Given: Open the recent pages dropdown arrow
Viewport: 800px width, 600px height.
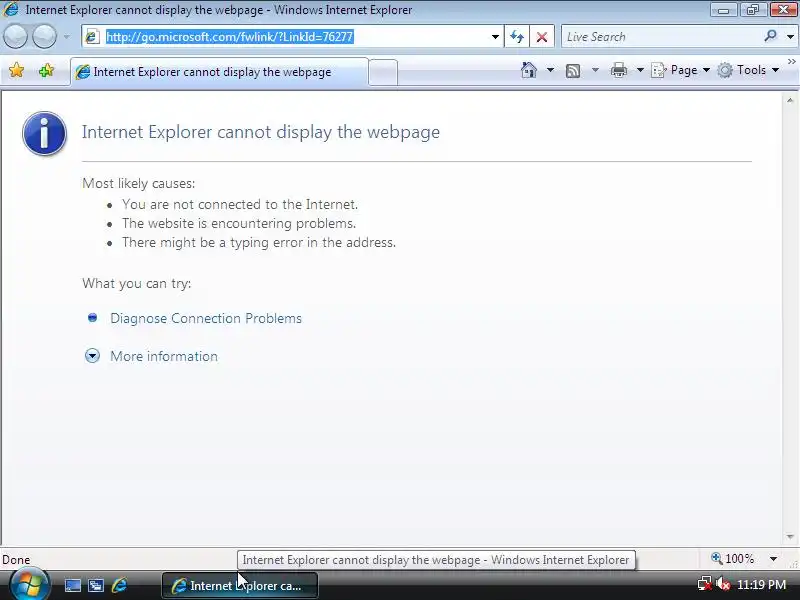Looking at the screenshot, I should click(67, 37).
